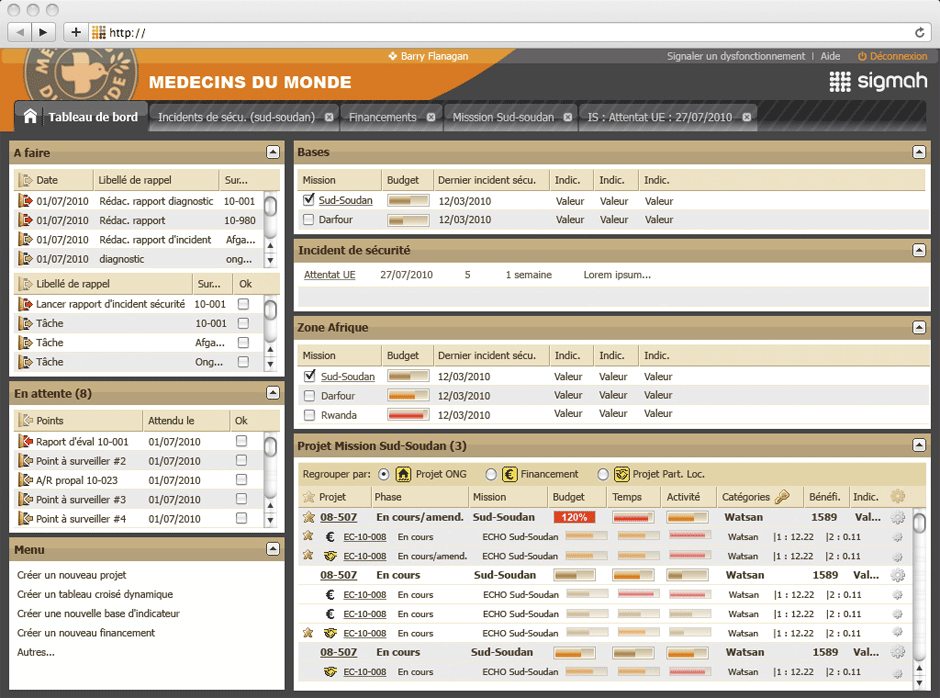Tick Ok for Lancer rapport d'incident sécurité
This screenshot has height=698, width=940.
243,304
